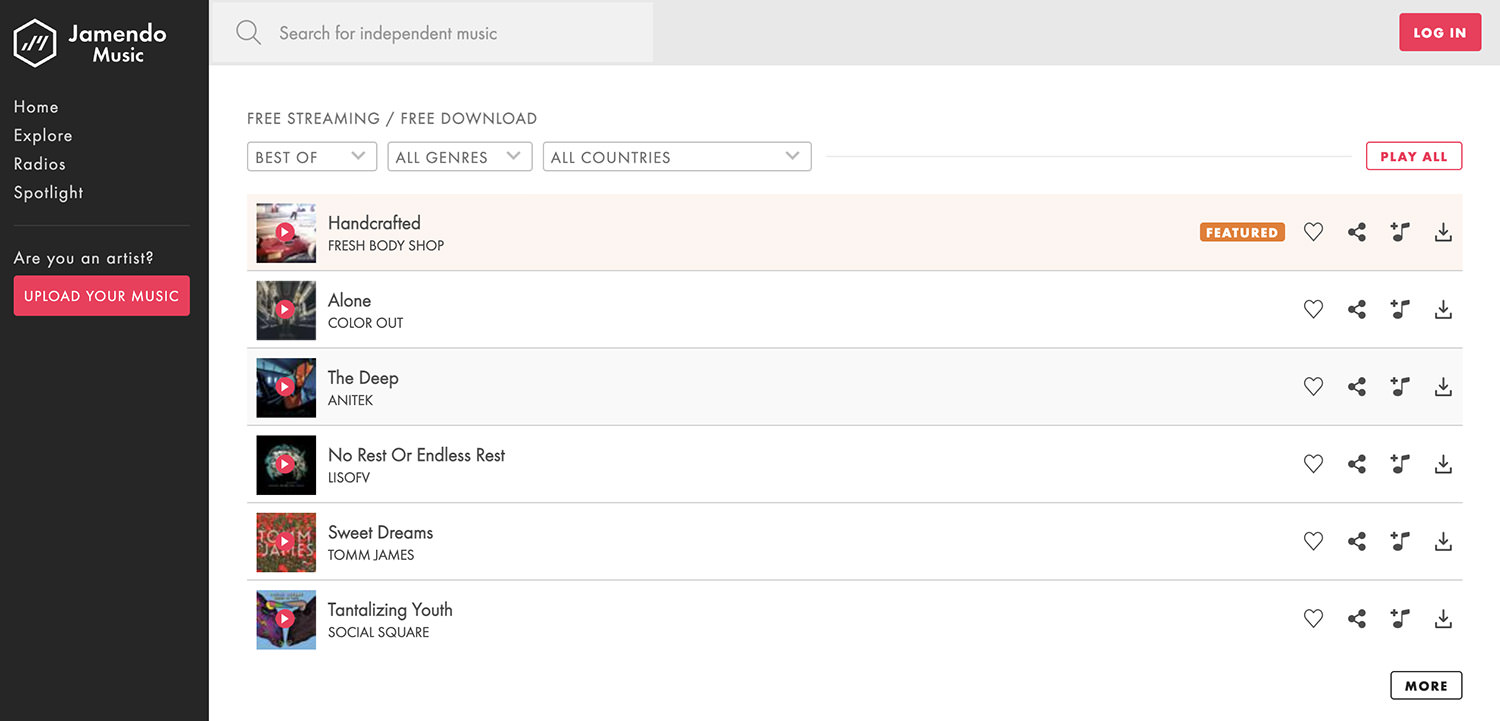This screenshot has width=1500, height=721.
Task: Navigate to Explore in the sidebar
Action: pyautogui.click(x=43, y=135)
